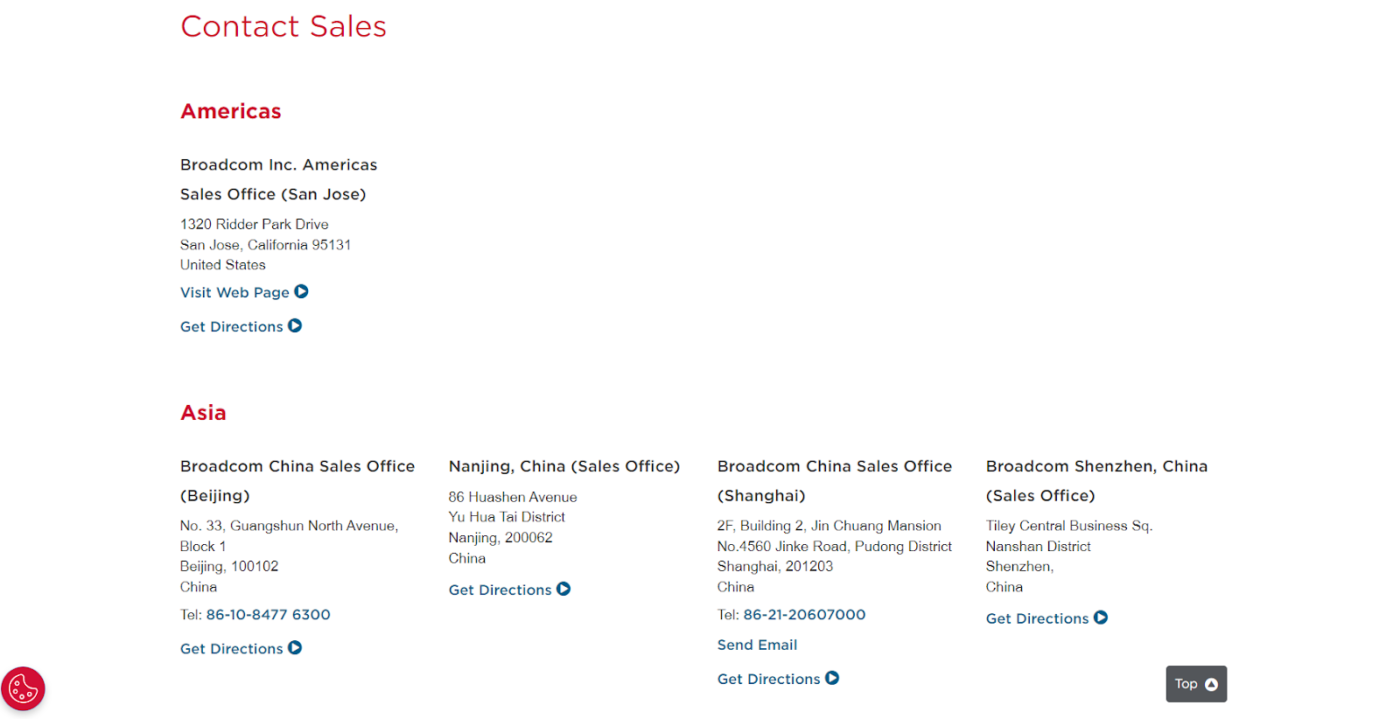
Task: Call Shanghai office number 86-21-20607000
Action: pos(804,615)
